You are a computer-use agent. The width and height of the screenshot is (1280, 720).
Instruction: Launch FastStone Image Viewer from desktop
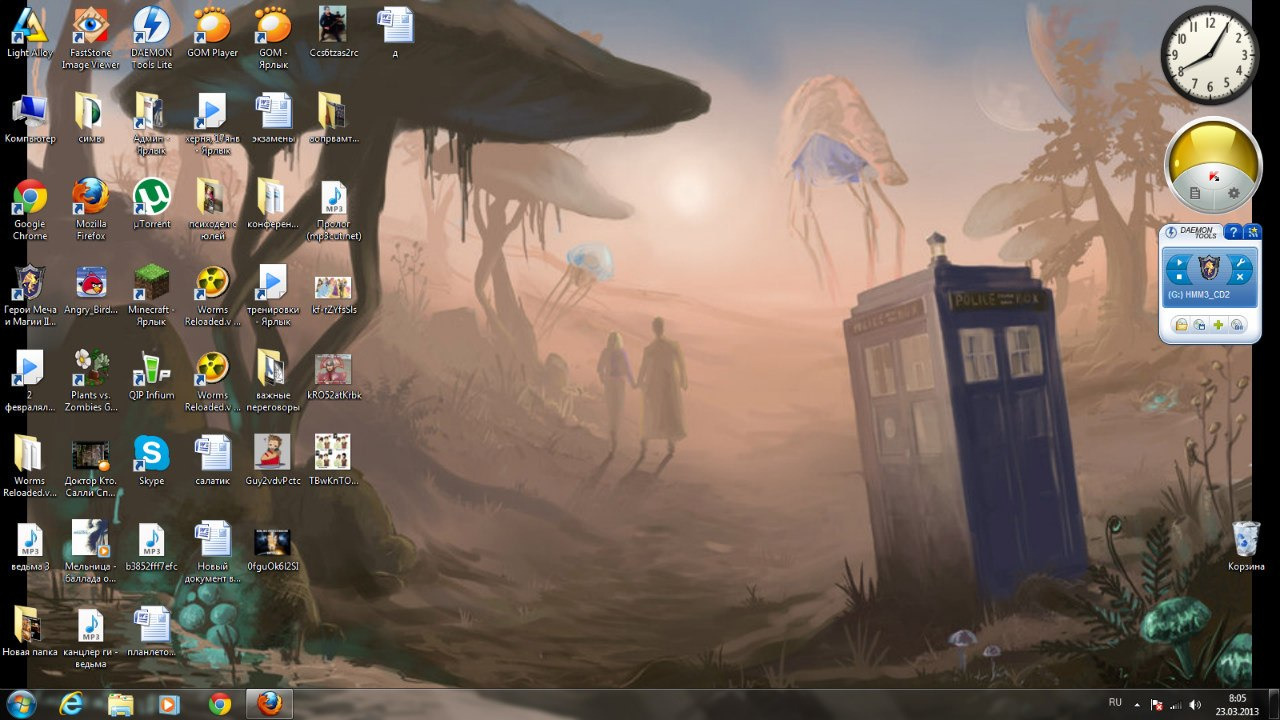91,38
